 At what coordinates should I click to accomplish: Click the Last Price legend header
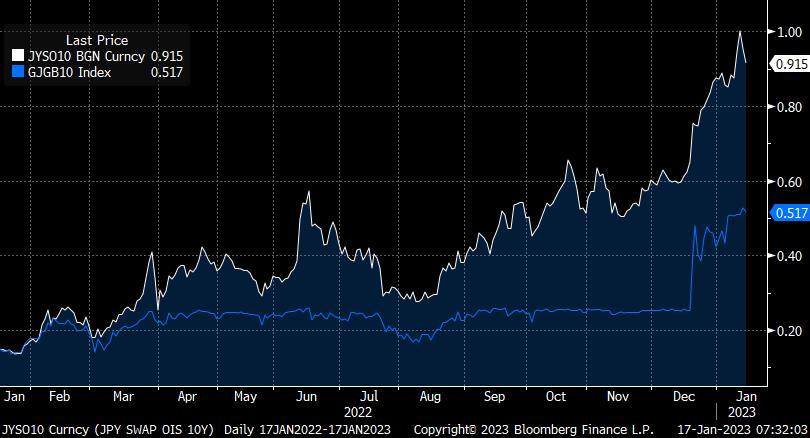96,40
